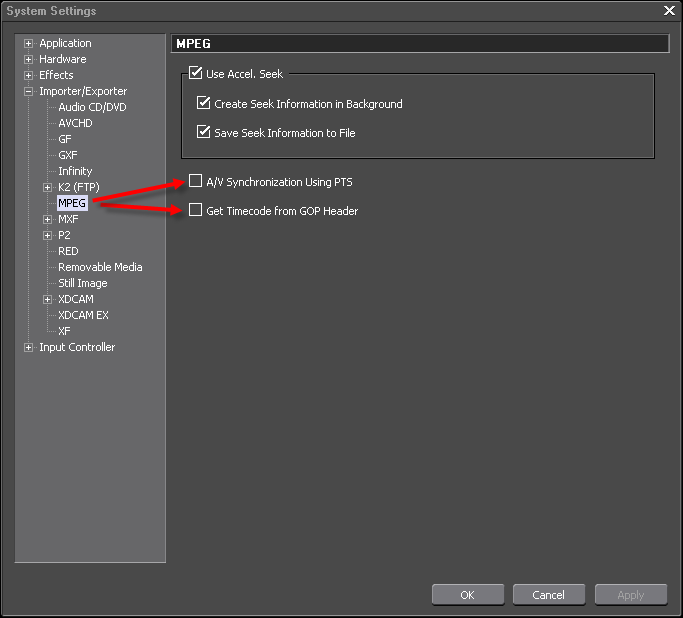The height and width of the screenshot is (618, 683).
Task: Expand the MXF tree node
Action: (48, 220)
